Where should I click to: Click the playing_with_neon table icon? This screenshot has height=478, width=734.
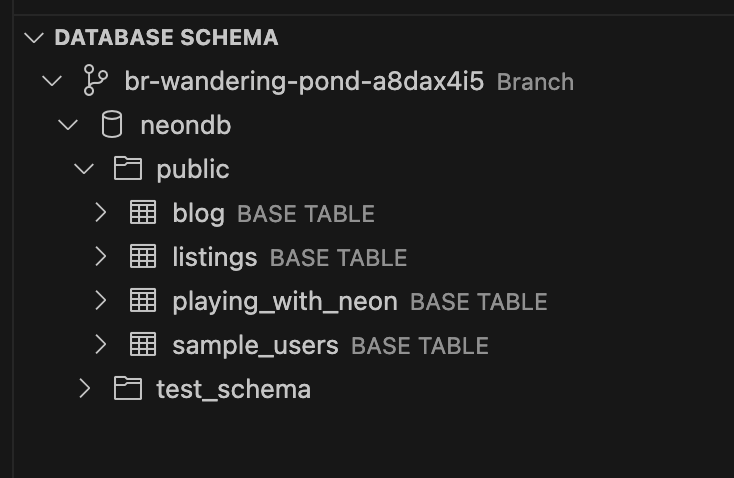tap(143, 301)
